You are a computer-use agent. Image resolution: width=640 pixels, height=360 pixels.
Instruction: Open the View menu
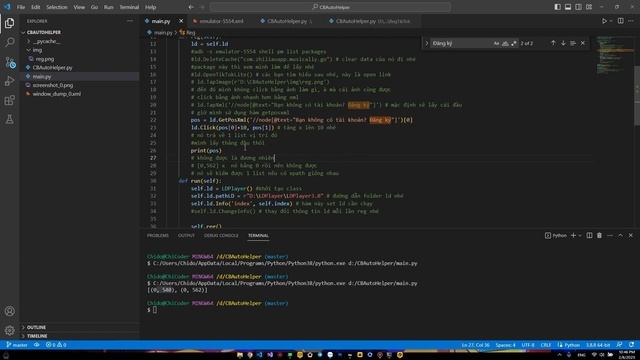click(79, 7)
